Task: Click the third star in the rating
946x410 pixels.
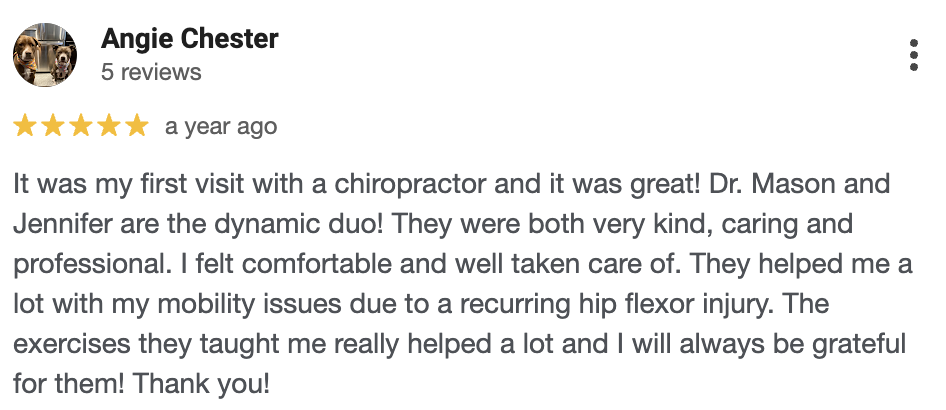Action: click(x=81, y=127)
